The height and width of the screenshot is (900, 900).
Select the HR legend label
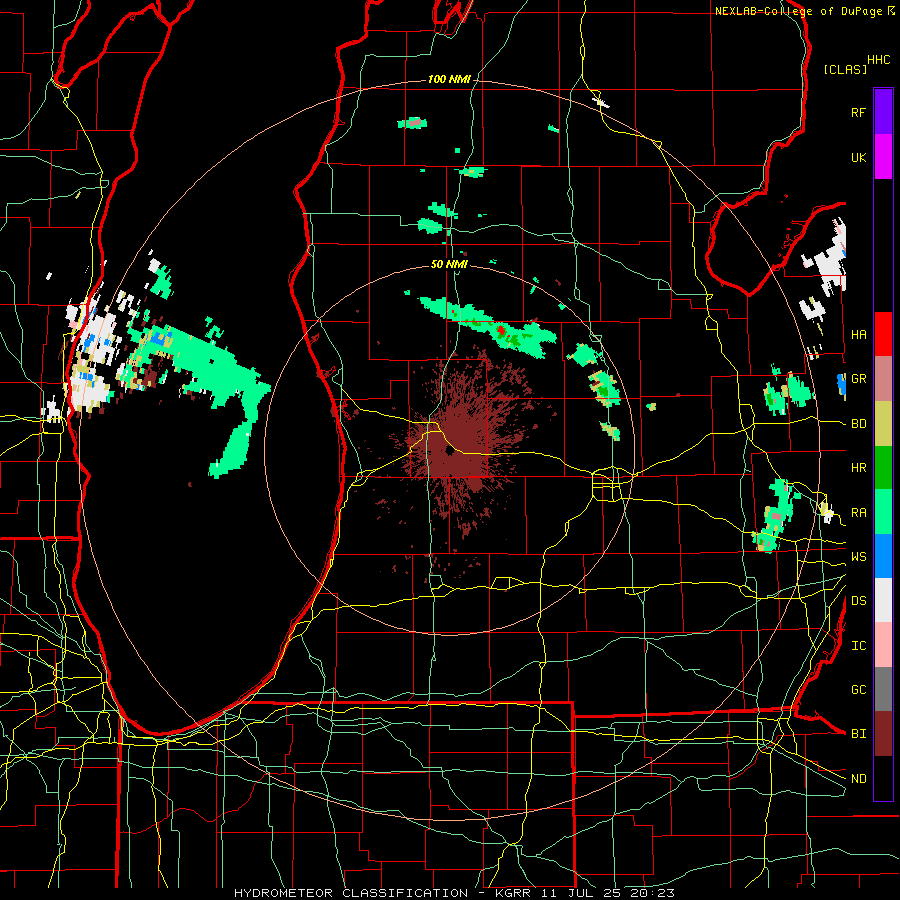click(858, 468)
